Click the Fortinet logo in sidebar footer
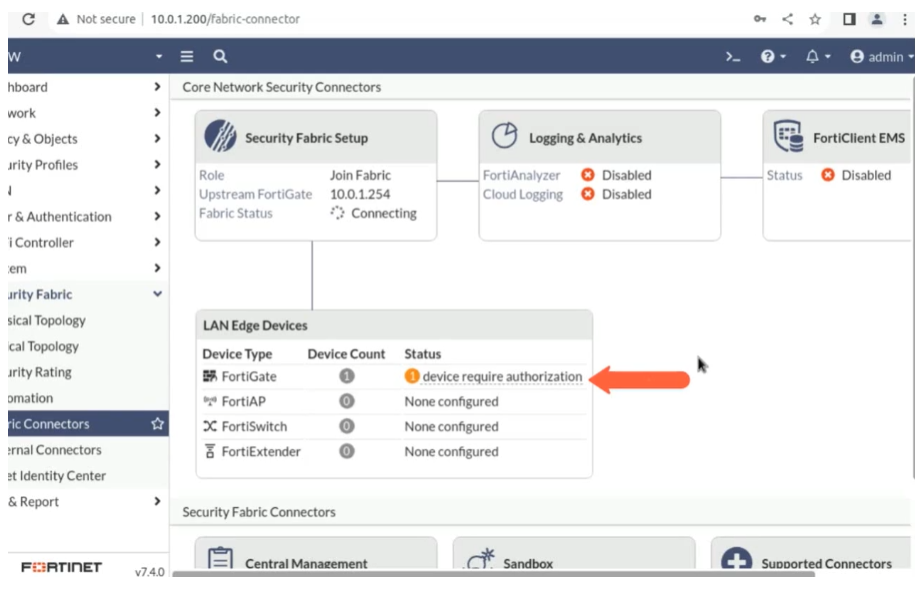The image size is (921, 593). [x=62, y=567]
